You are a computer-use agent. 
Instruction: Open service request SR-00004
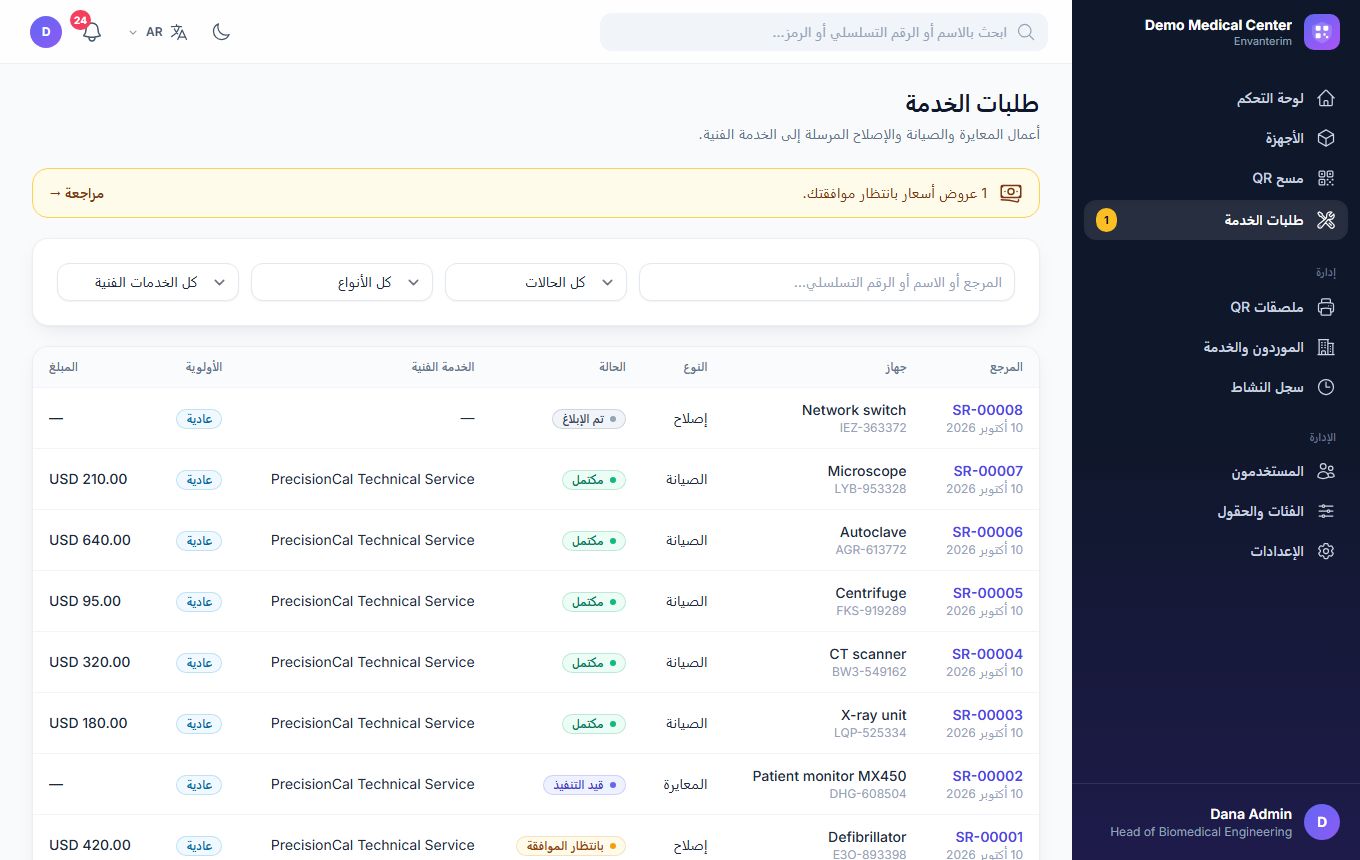pos(987,654)
